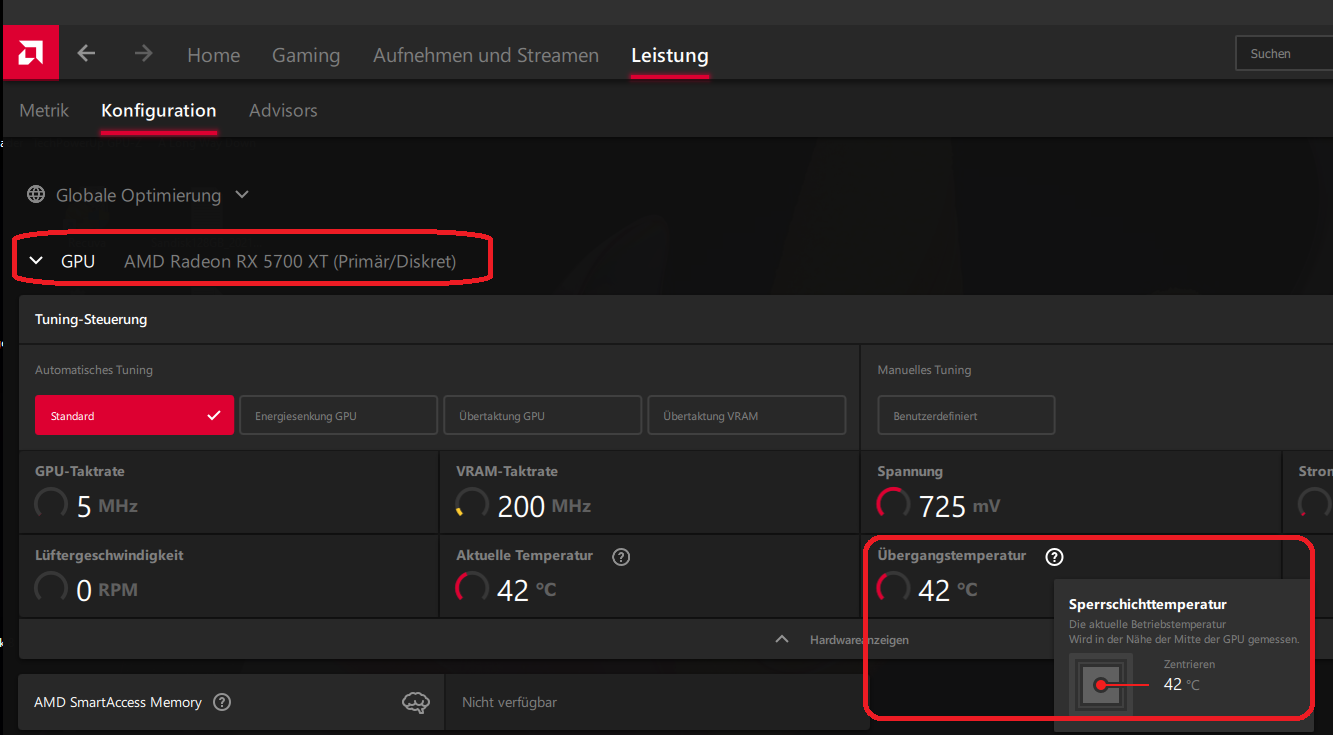Collapse Hardwareanzeigen with the up chevron
Viewport: 1333px width, 735px height.
point(783,639)
